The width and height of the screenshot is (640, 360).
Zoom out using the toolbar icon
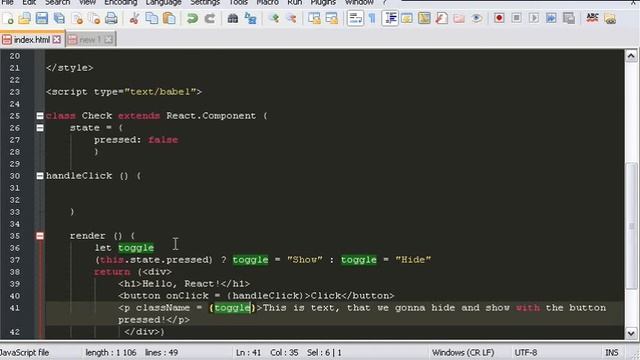tap(291, 18)
